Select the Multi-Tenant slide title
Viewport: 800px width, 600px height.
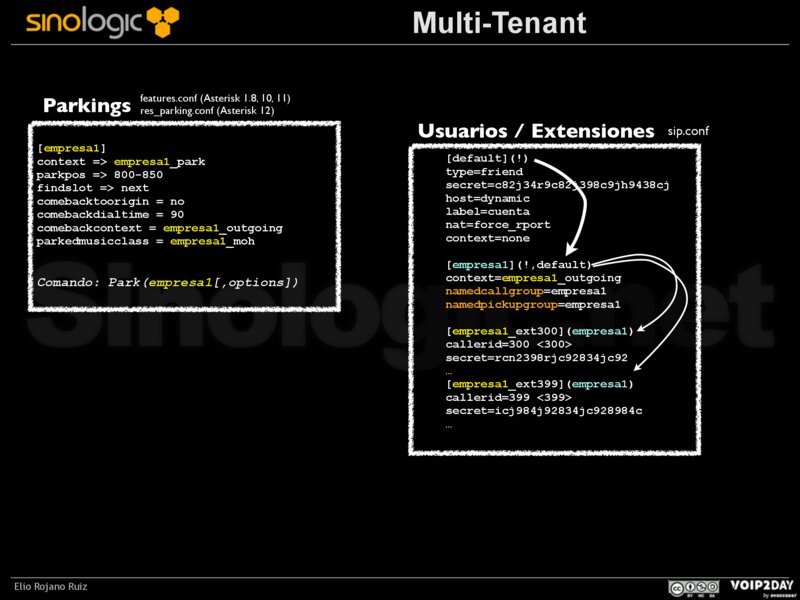tap(499, 23)
